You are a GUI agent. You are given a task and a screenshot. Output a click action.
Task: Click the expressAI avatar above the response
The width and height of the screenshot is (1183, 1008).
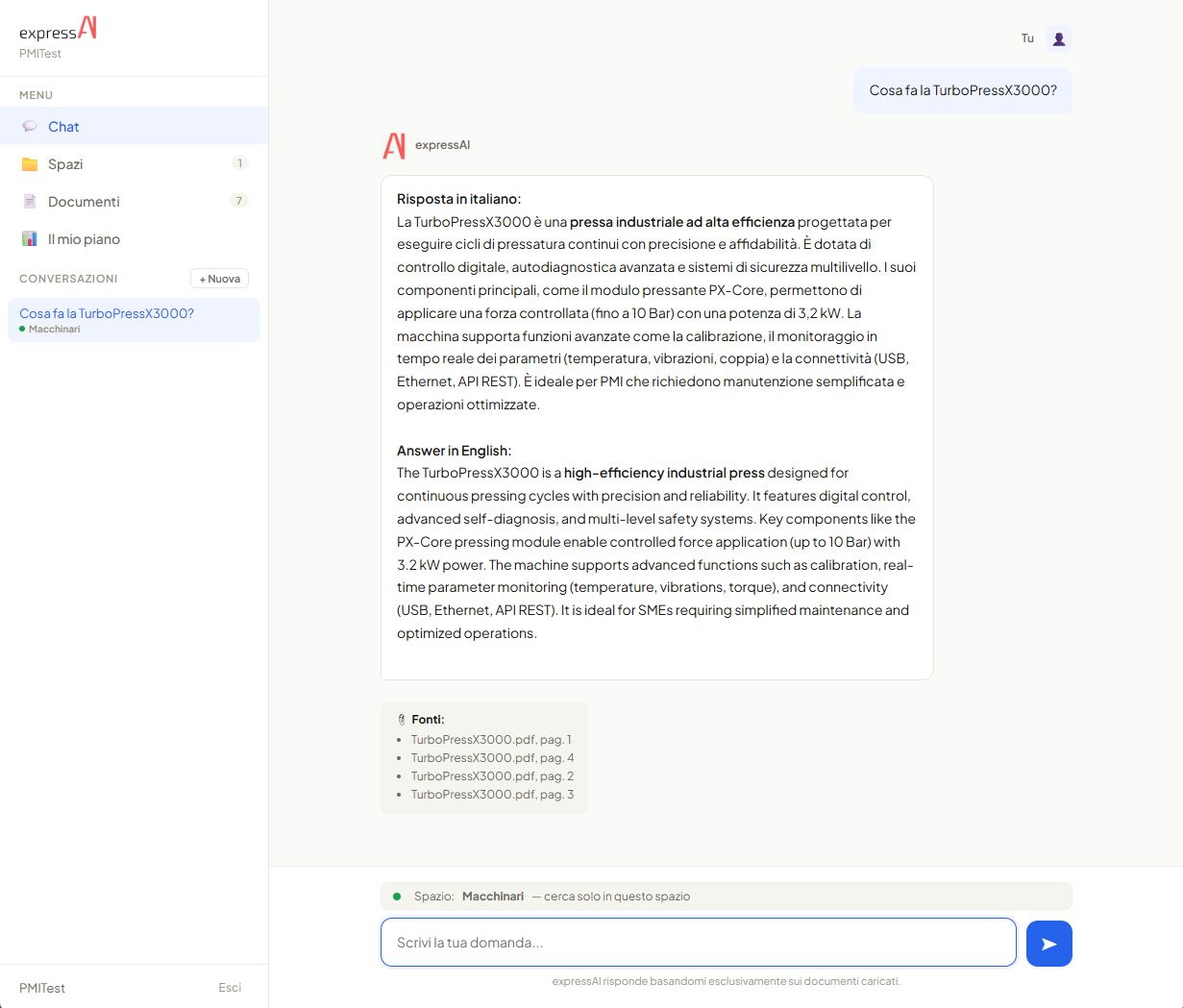click(394, 145)
